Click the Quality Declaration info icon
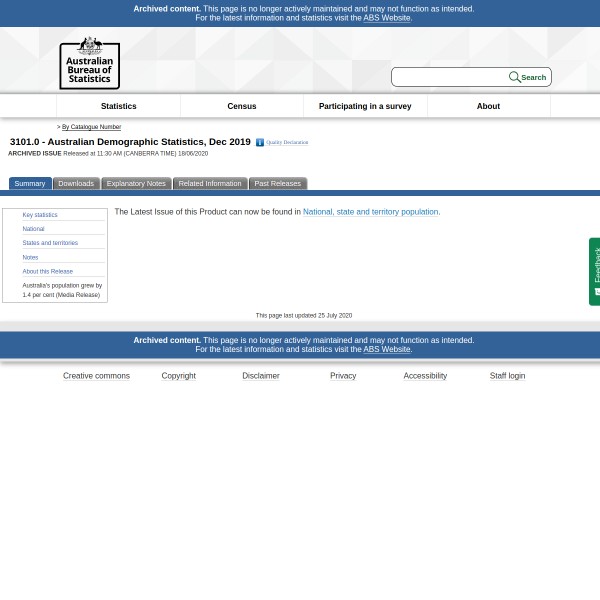600x600 pixels. point(260,143)
